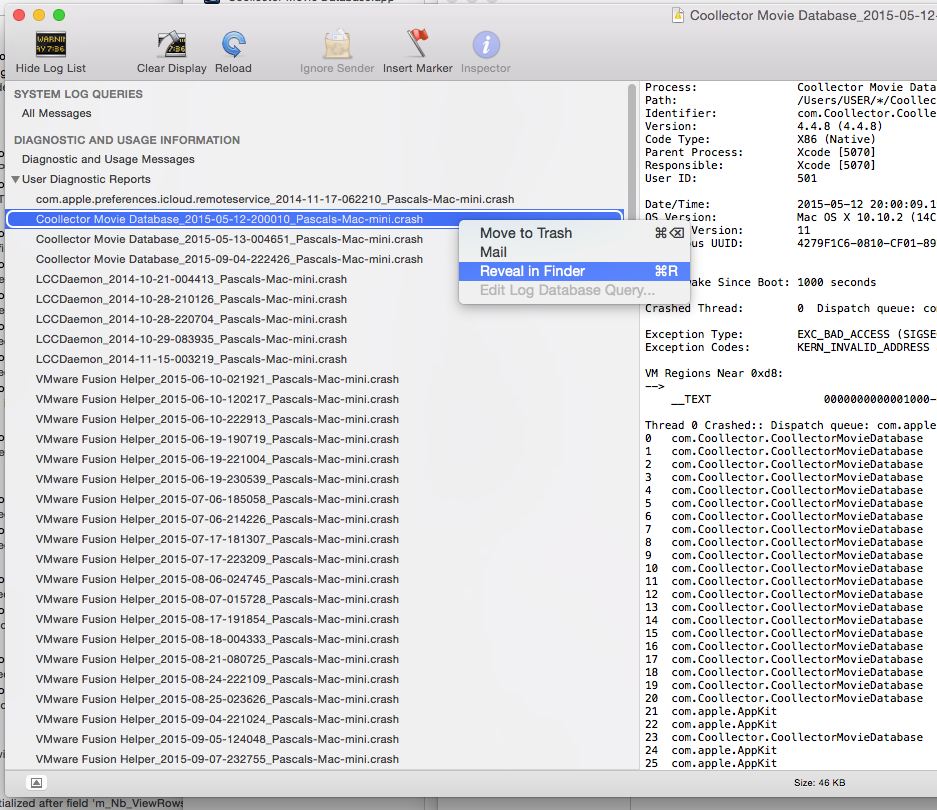Open VMware Fusion Helper 2015-09-04-221024 crash

(x=218, y=720)
